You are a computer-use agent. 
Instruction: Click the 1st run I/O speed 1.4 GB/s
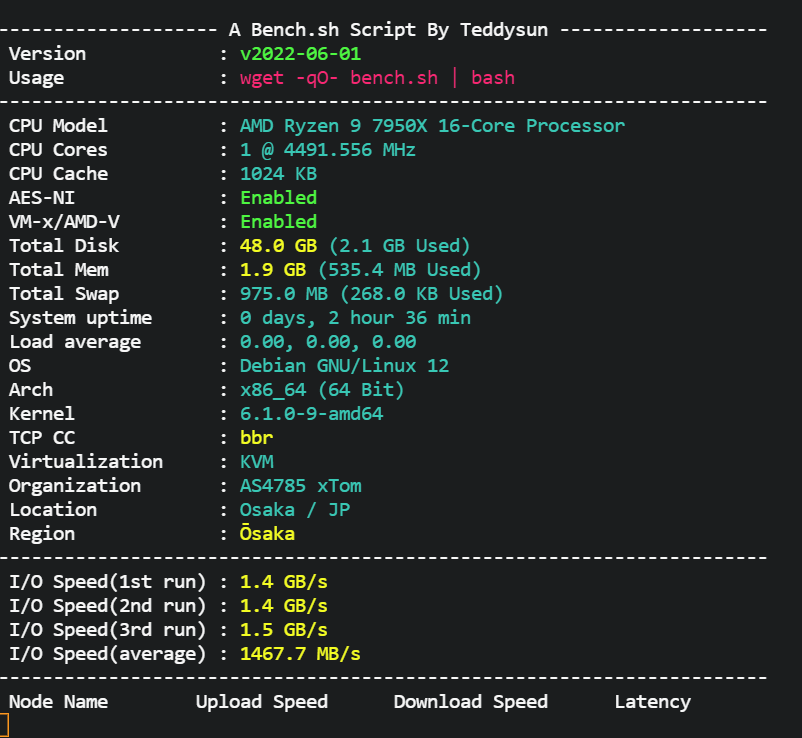[283, 582]
